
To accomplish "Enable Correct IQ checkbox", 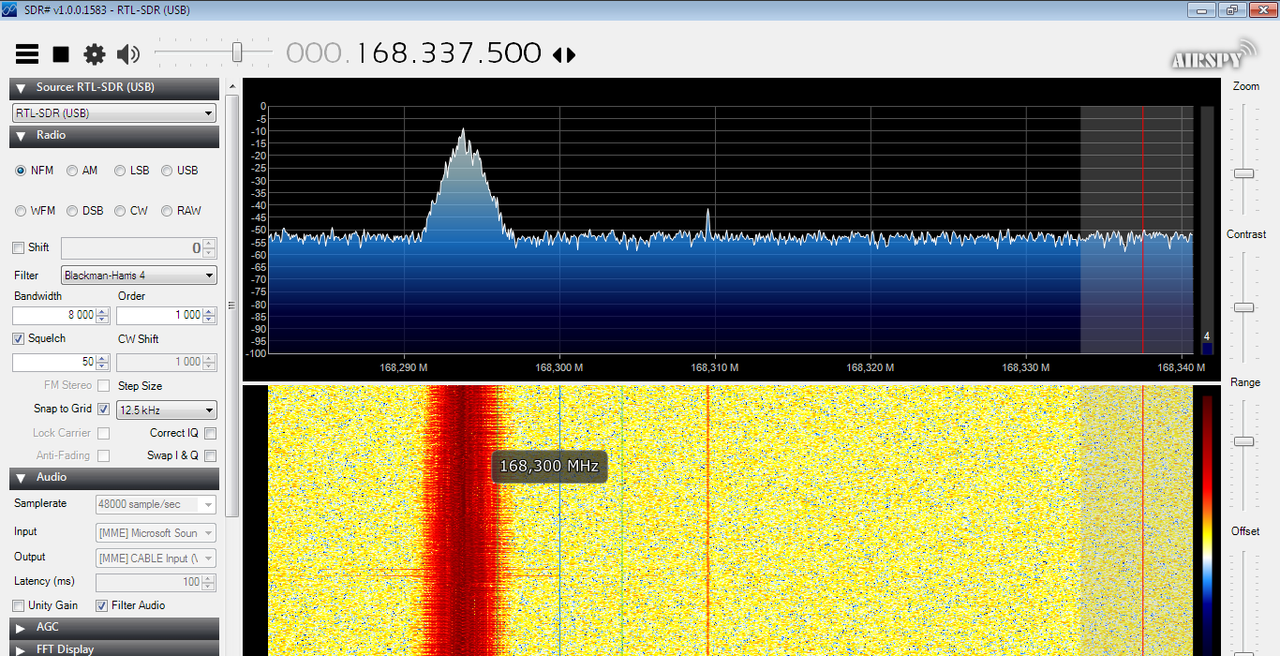I will [210, 434].
